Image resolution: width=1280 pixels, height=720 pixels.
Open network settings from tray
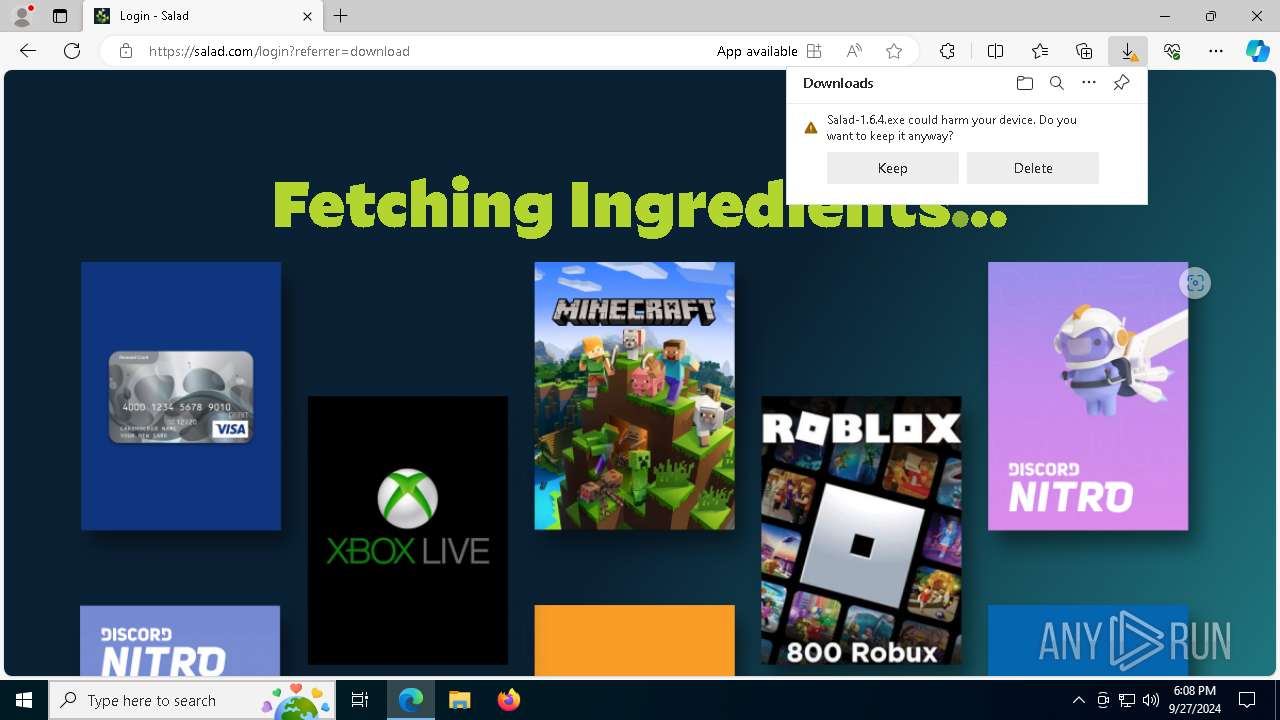click(1127, 700)
